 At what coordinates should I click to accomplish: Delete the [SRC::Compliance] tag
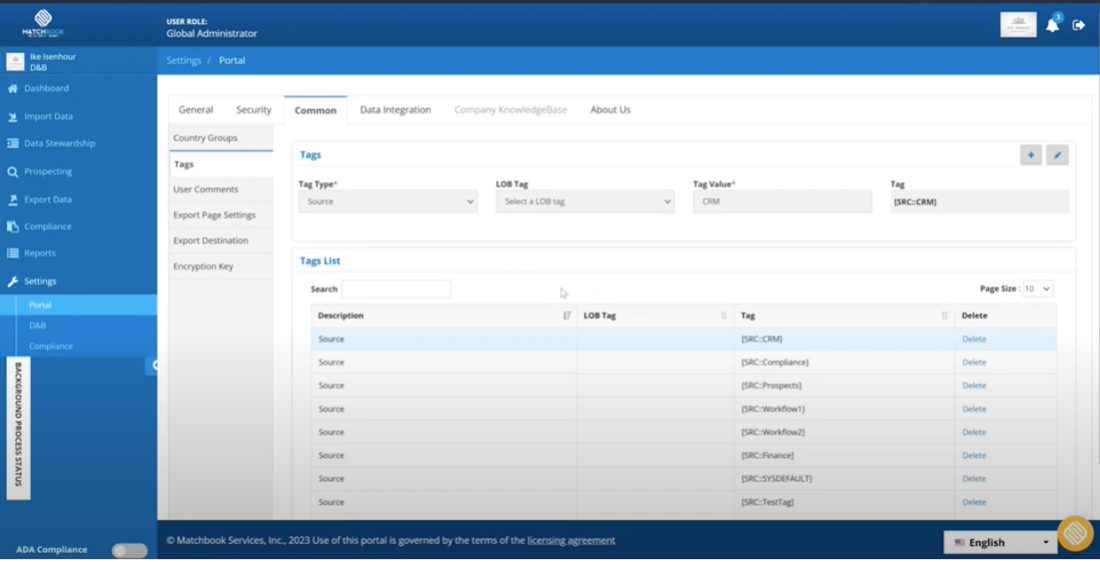(974, 362)
